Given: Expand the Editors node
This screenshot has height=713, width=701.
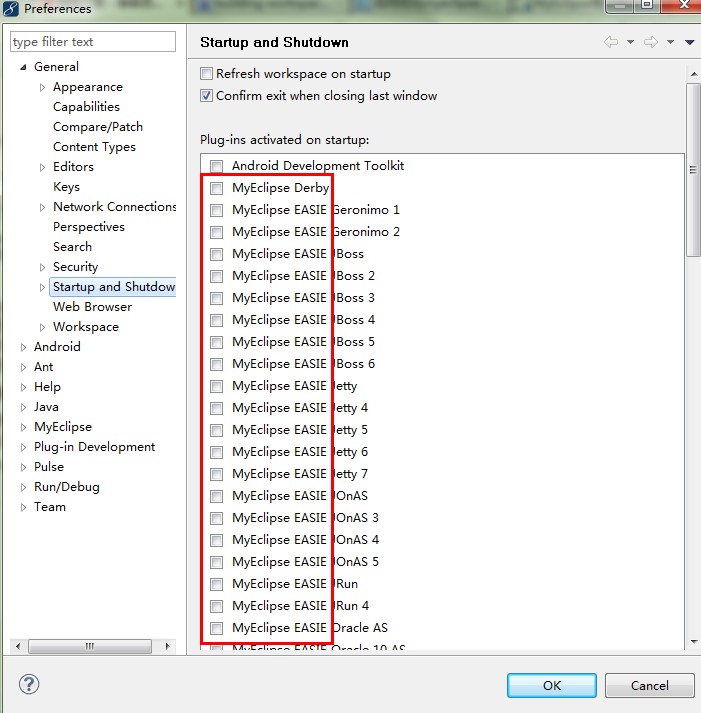Looking at the screenshot, I should (42, 167).
